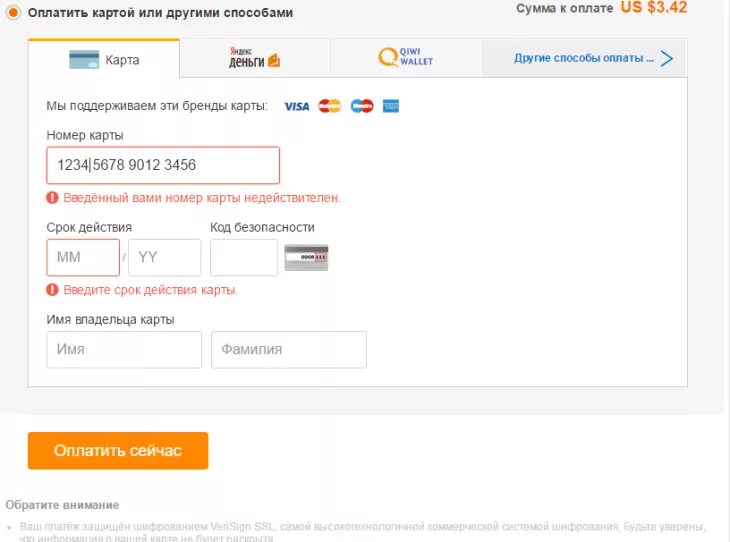The height and width of the screenshot is (542, 730).
Task: Click the CVV card hint icon
Action: 306,257
